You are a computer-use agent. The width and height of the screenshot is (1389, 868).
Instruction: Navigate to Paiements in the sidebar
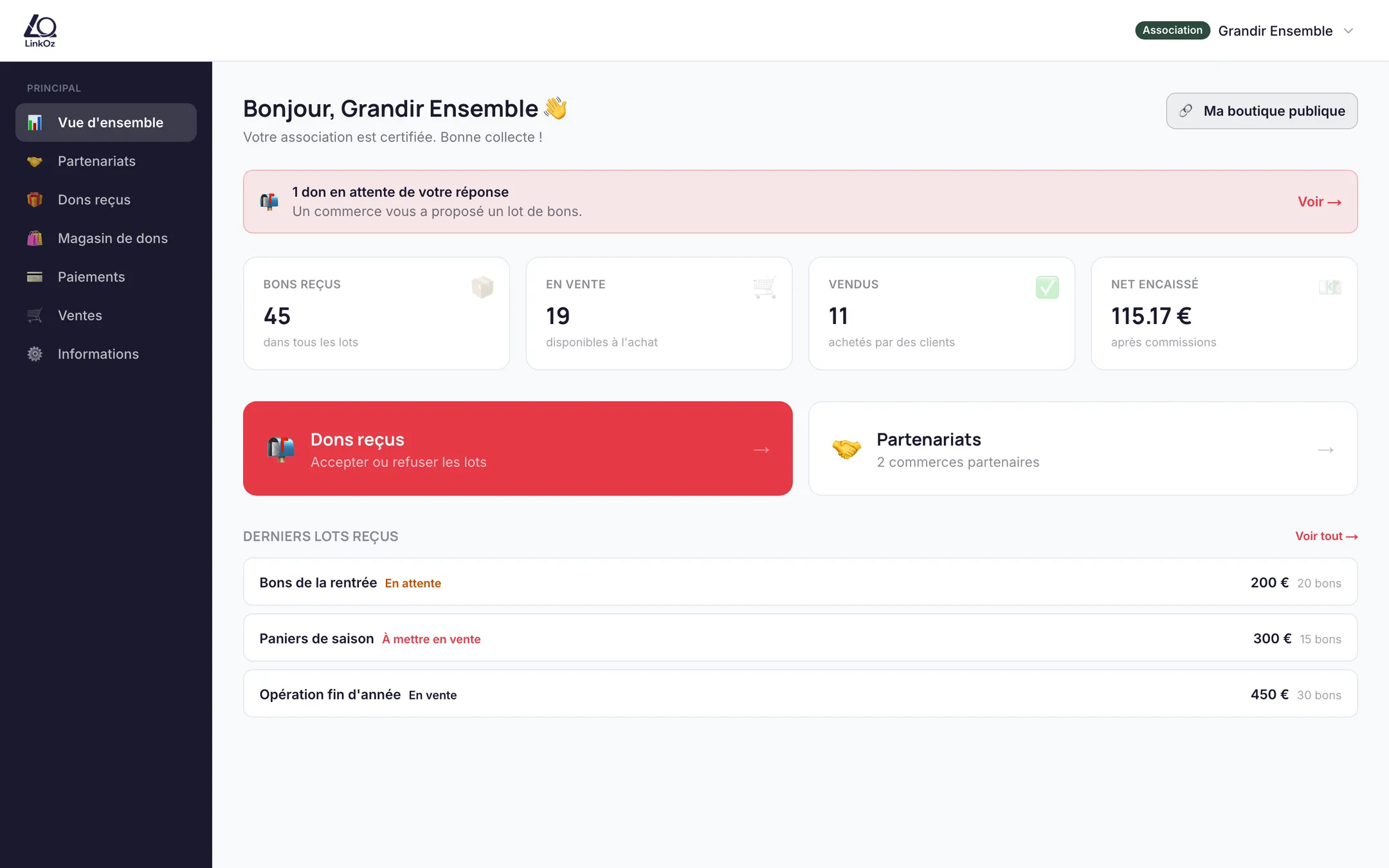[x=106, y=276]
